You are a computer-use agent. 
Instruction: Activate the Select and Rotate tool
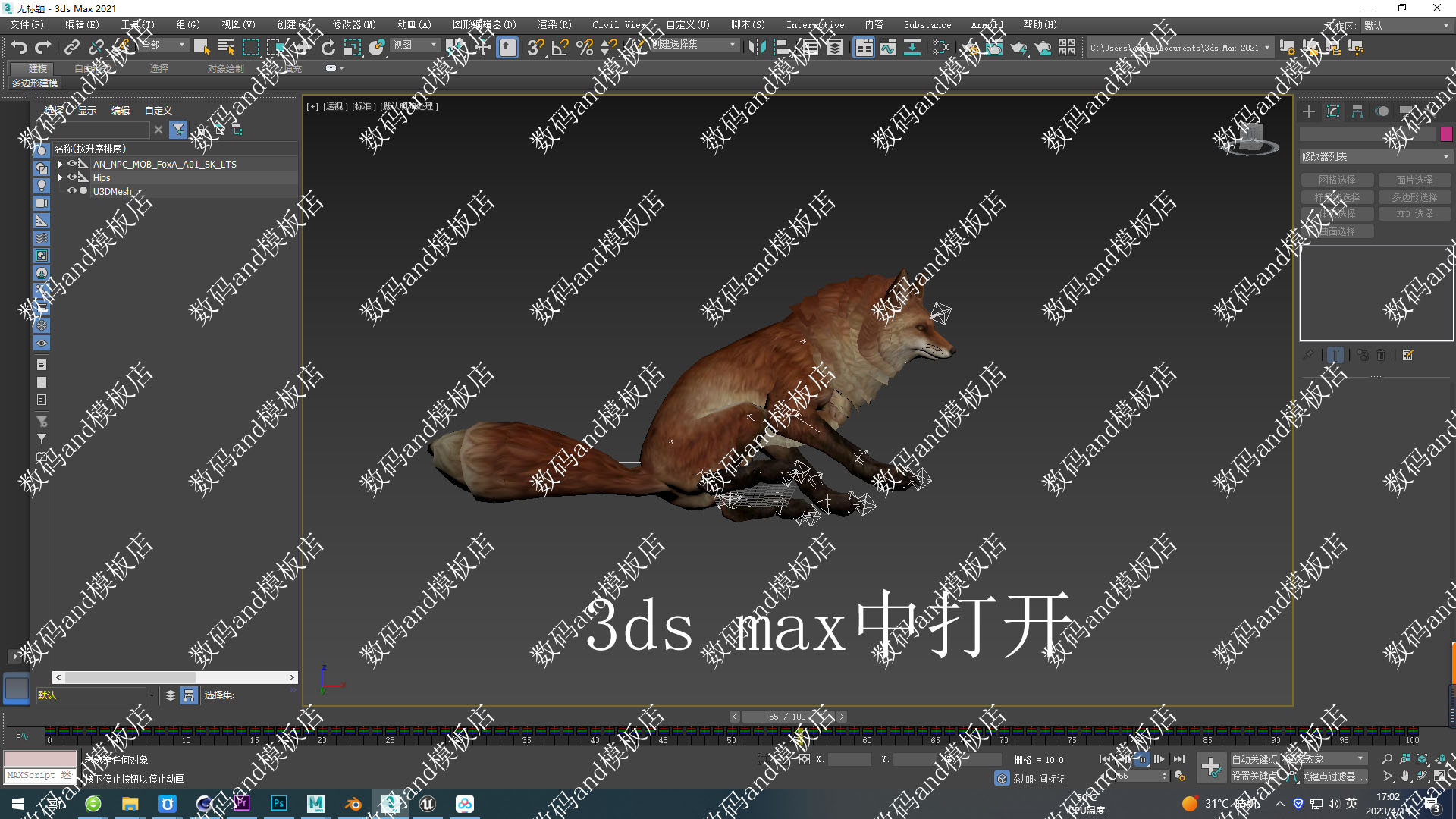click(328, 48)
